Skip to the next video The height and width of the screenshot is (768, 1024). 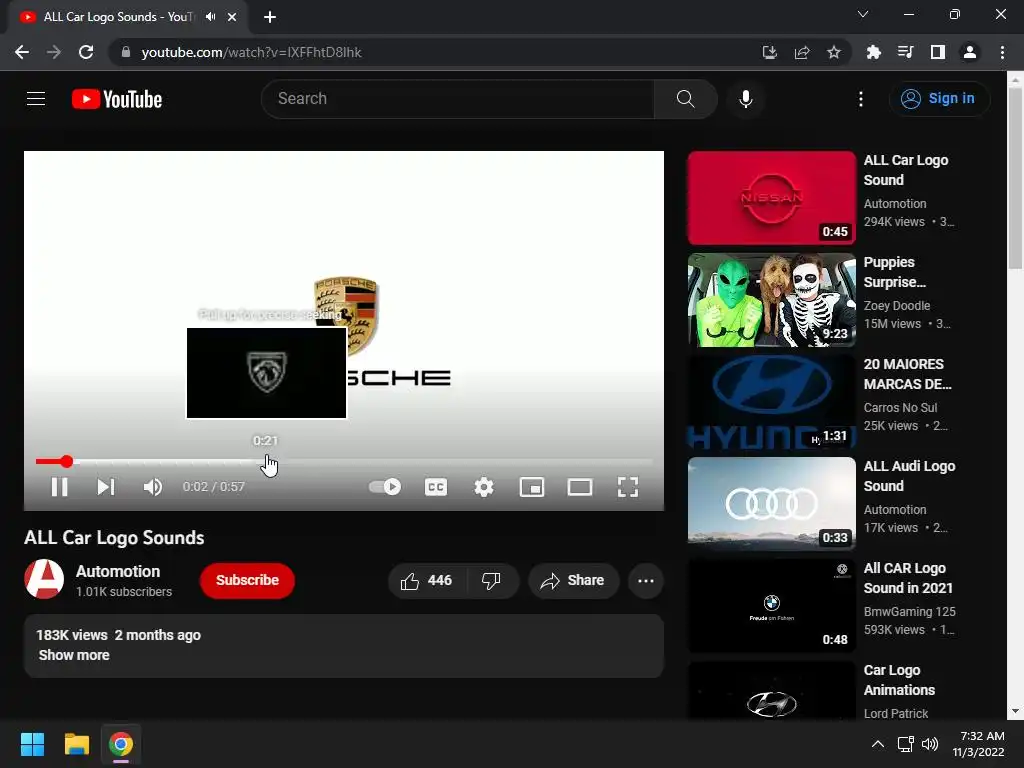point(106,487)
